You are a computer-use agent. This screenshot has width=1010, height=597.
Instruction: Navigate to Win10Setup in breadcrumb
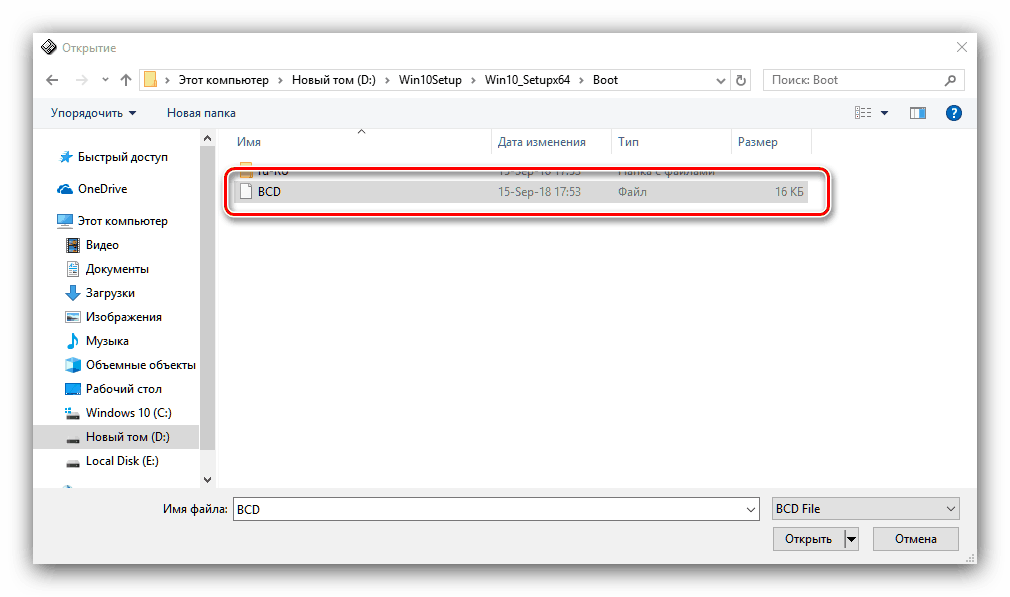430,80
